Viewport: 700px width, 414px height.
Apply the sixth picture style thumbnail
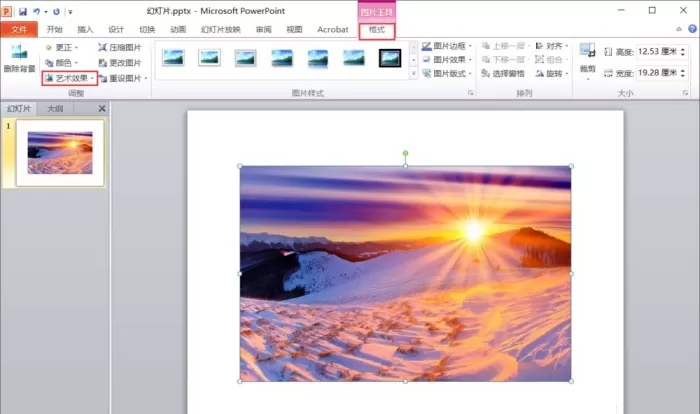coord(354,58)
